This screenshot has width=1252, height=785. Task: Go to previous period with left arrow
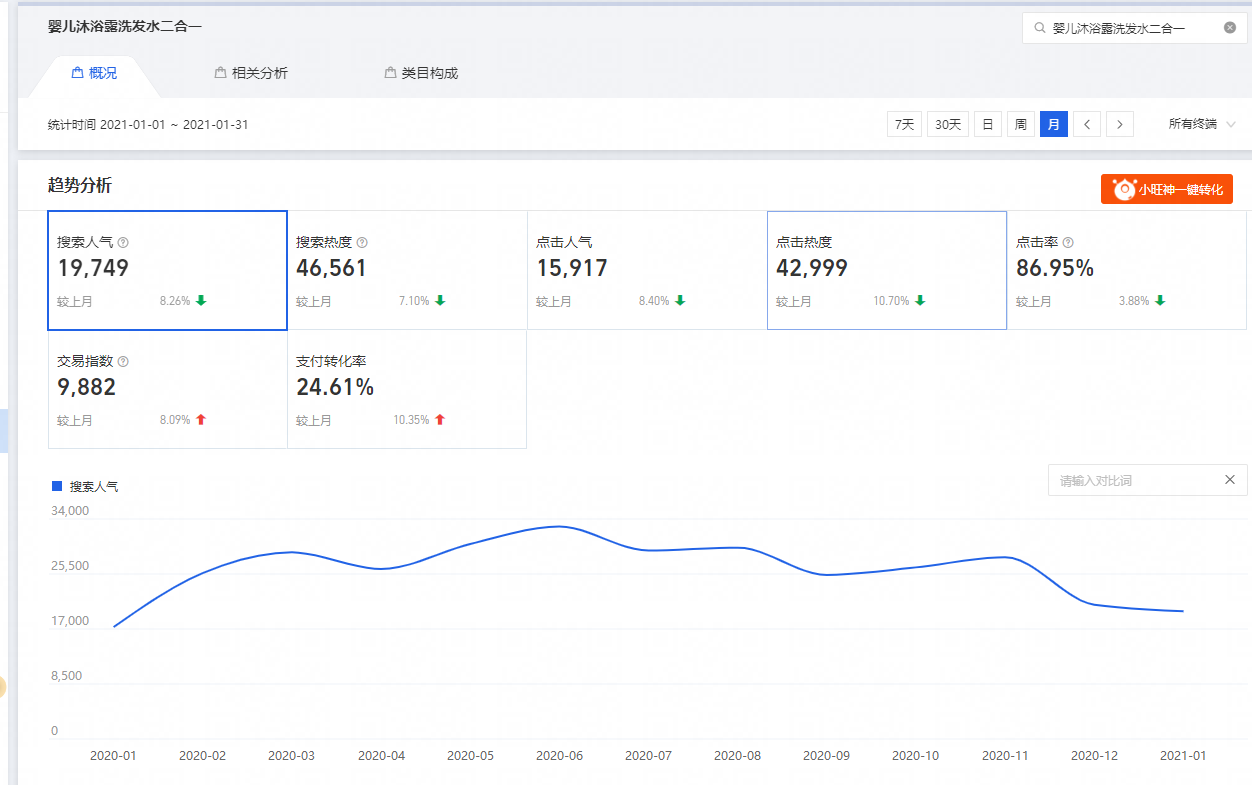pyautogui.click(x=1087, y=124)
